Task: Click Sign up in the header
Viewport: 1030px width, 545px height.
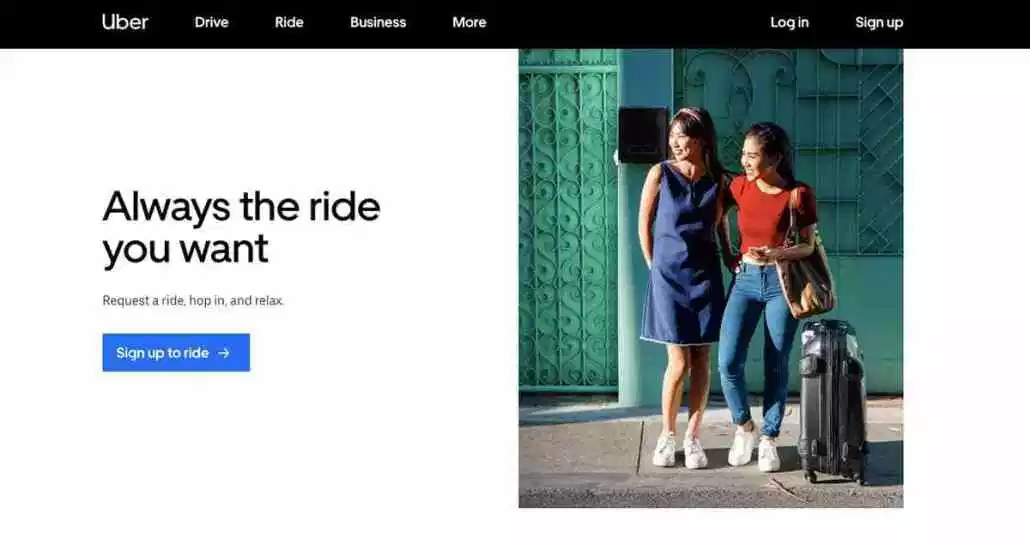Action: (879, 22)
